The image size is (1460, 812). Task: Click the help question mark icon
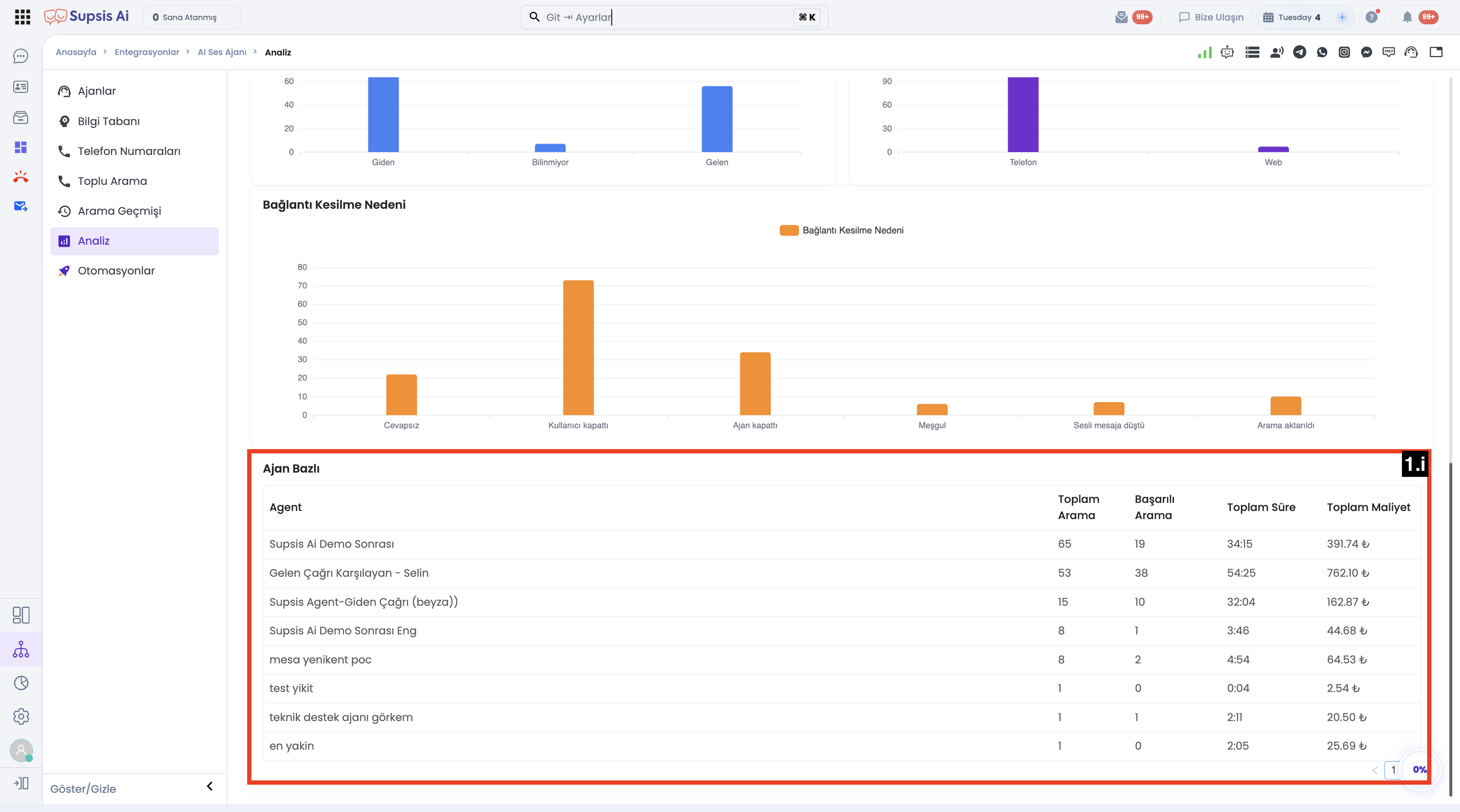[1372, 17]
